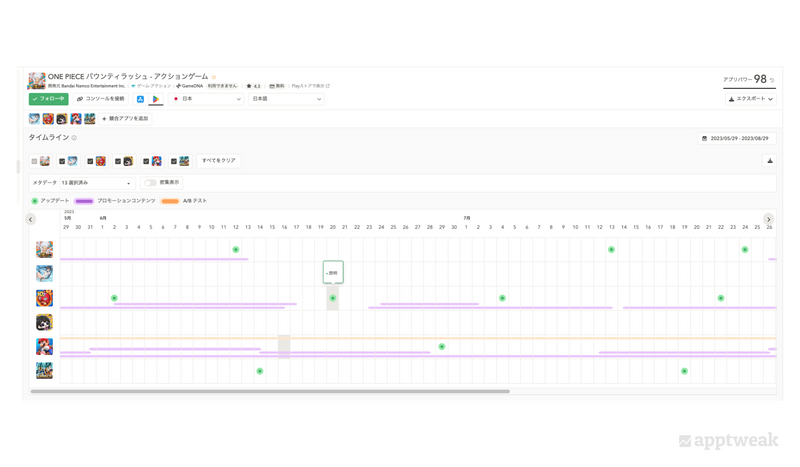Click the orange A/B test bar in fifth row
The height and width of the screenshot is (467, 800).
[418, 338]
